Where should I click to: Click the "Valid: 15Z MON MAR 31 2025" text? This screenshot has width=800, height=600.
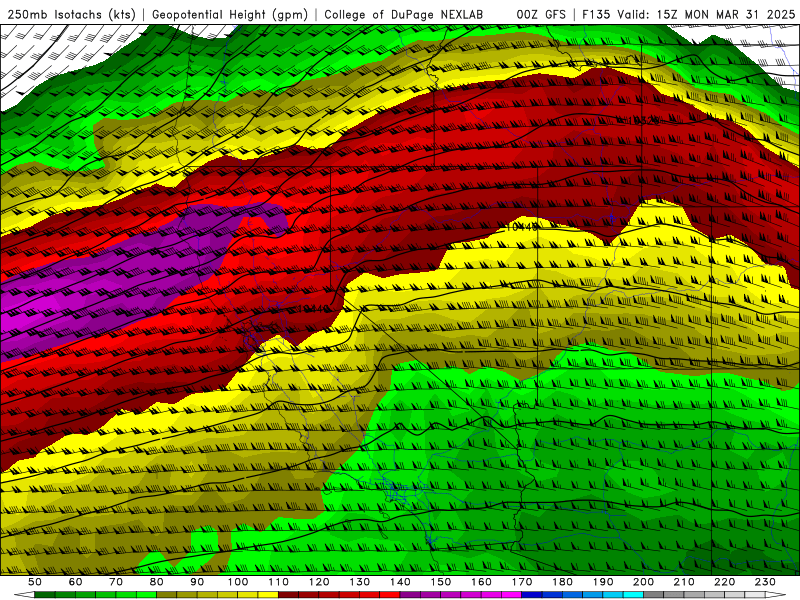(706, 14)
